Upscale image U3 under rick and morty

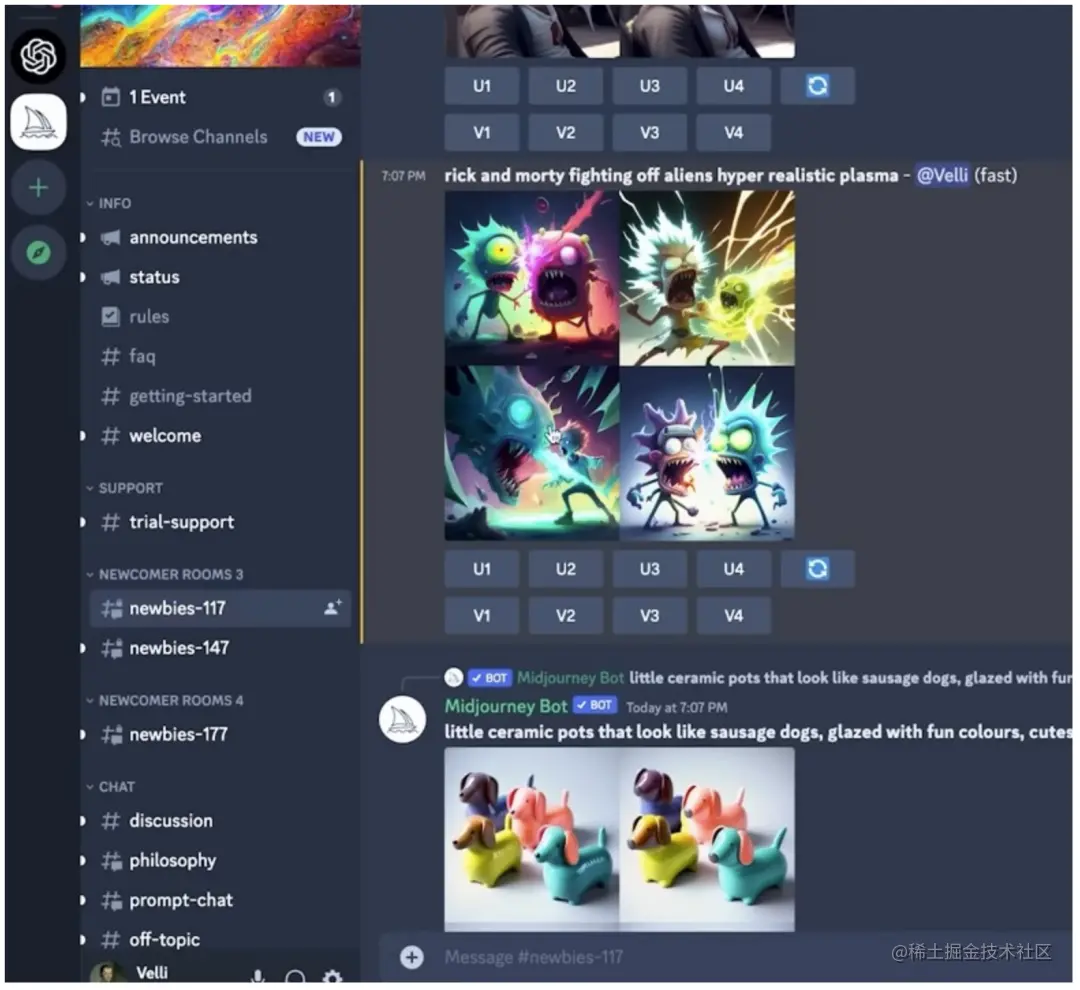point(650,569)
